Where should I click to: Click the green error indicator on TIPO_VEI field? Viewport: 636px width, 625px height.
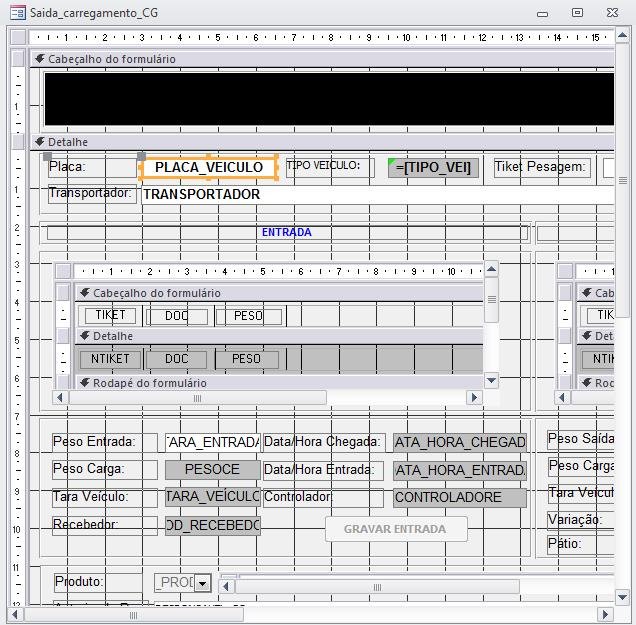392,160
